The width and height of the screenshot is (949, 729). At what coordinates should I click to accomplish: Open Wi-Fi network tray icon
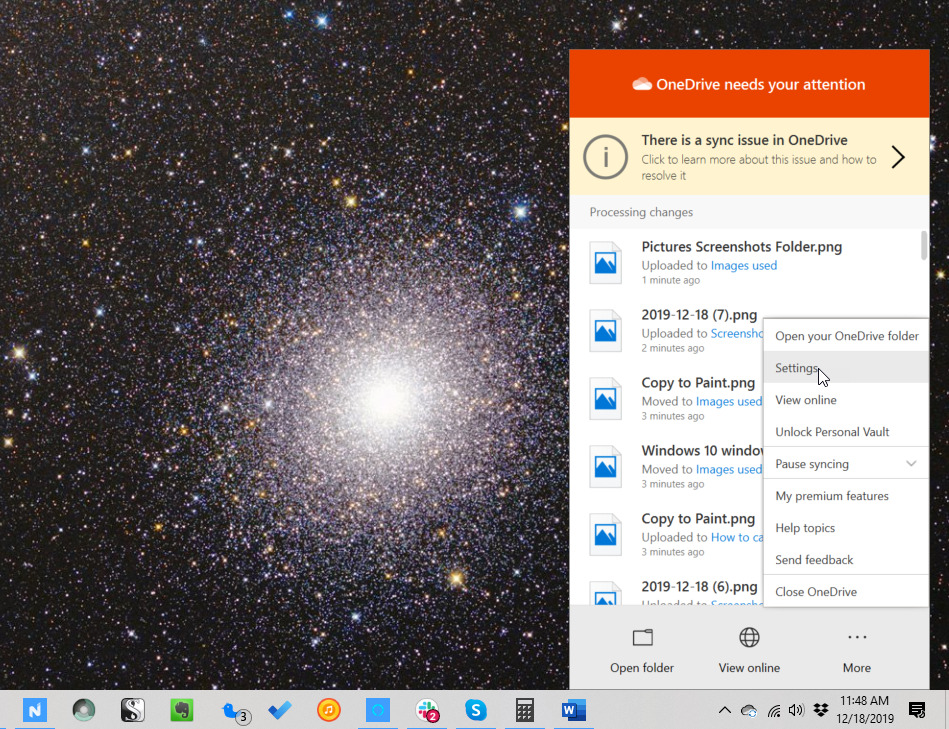coord(773,710)
